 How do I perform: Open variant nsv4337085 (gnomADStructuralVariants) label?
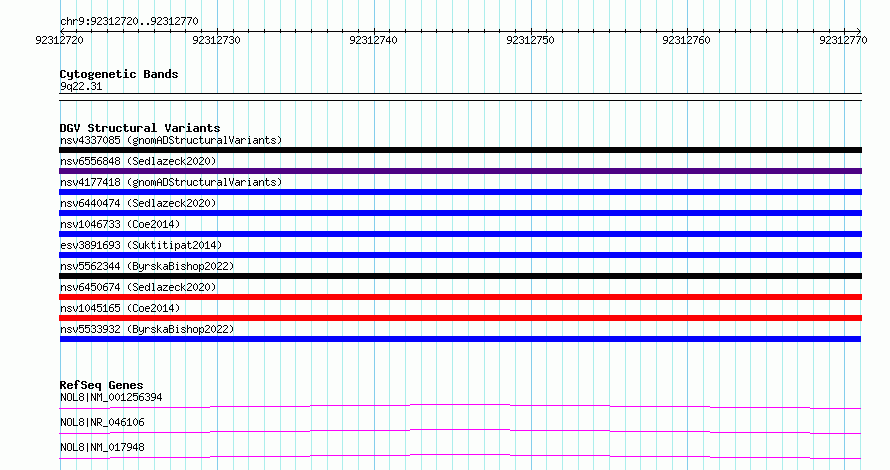(x=171, y=140)
